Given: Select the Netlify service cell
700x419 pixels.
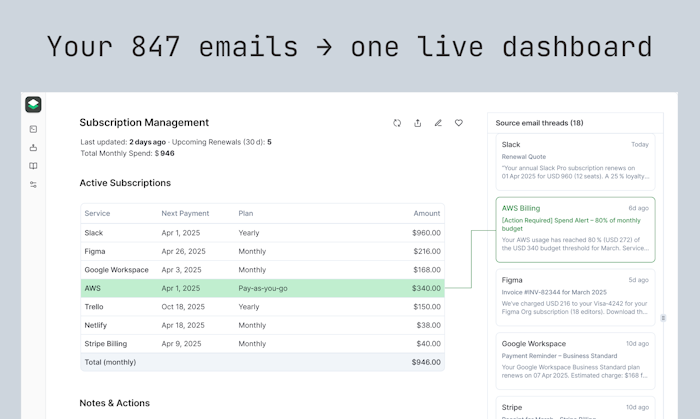Looking at the screenshot, I should pos(96,325).
